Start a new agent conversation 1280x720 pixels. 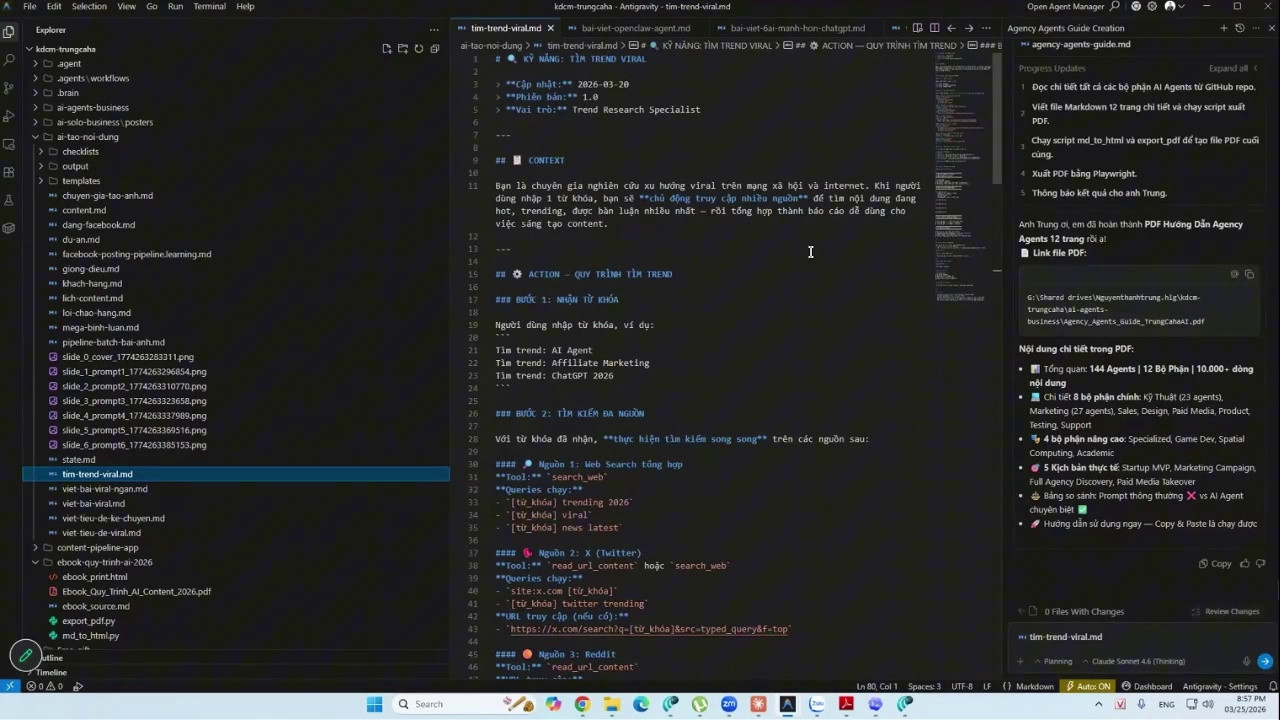(1223, 28)
